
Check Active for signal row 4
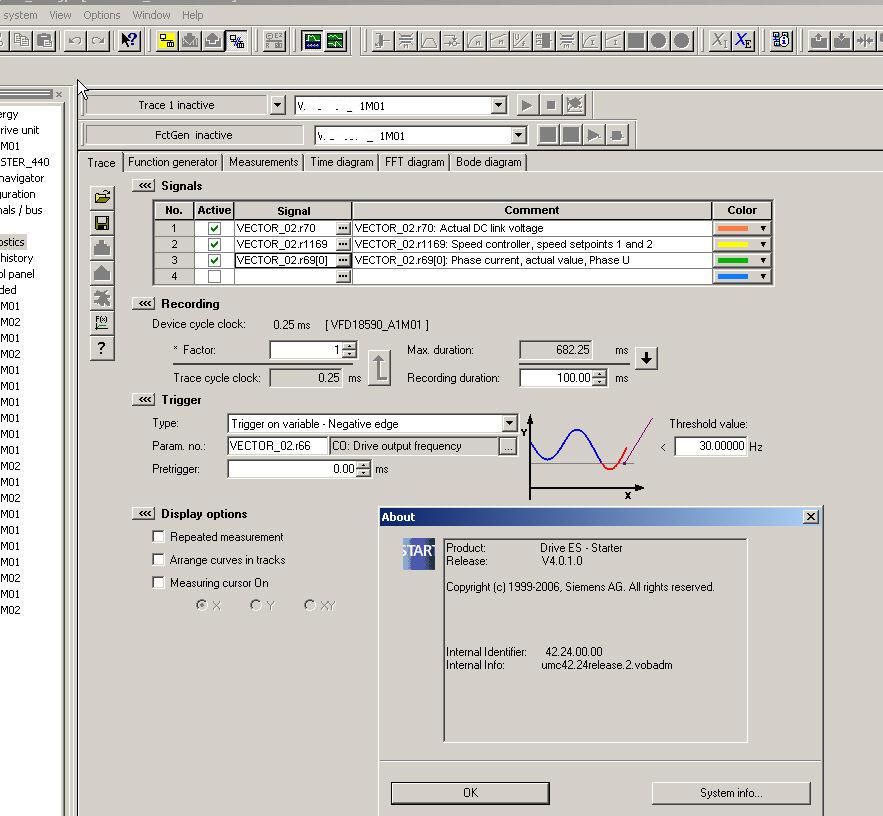(214, 277)
